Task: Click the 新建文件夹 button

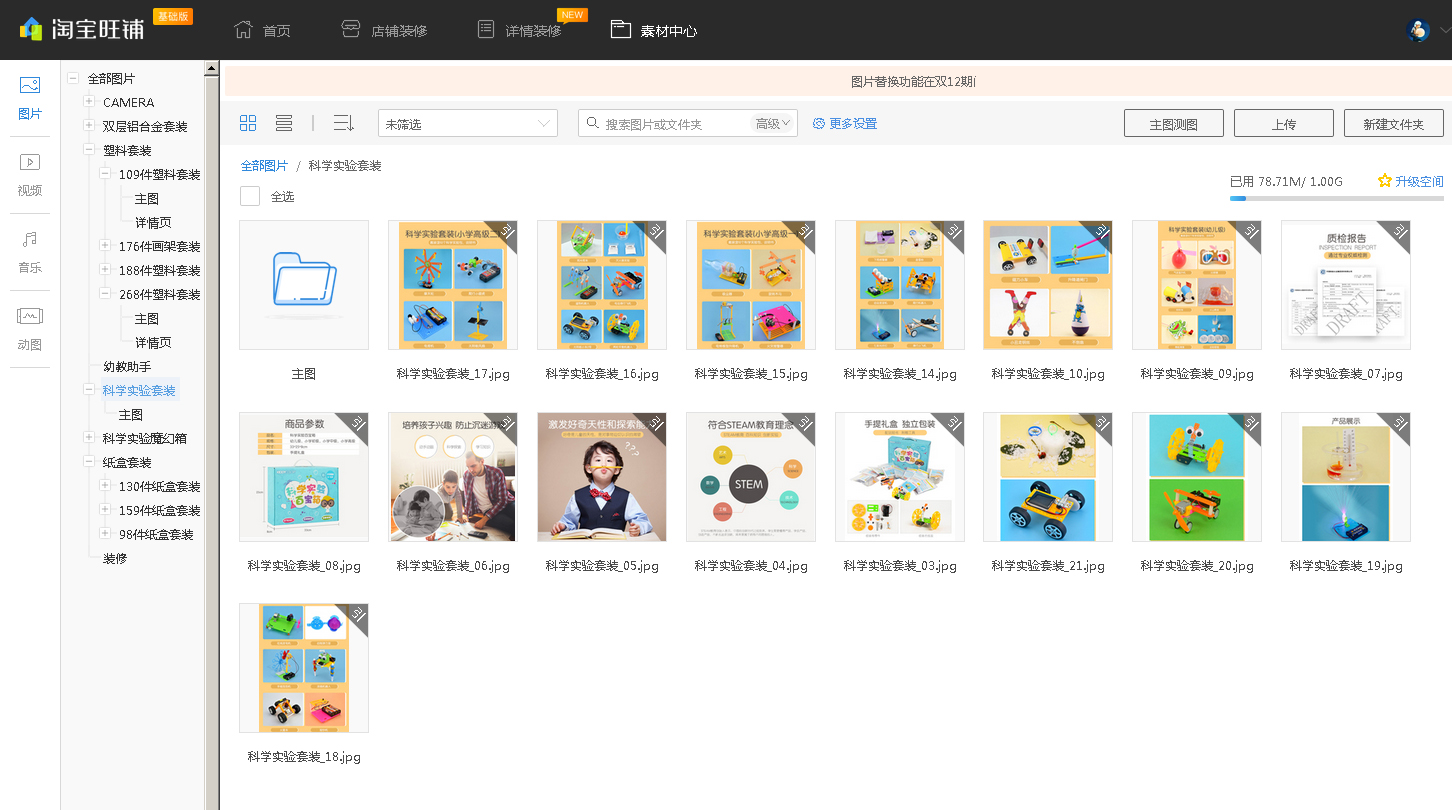Action: click(x=1393, y=124)
